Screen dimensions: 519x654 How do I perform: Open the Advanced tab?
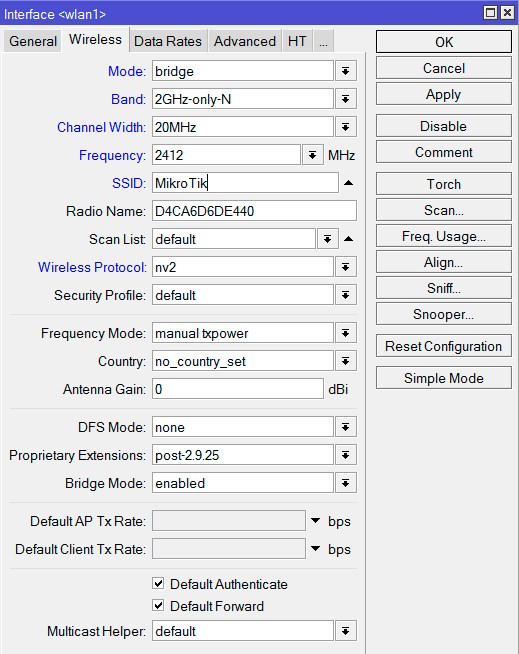(x=245, y=41)
